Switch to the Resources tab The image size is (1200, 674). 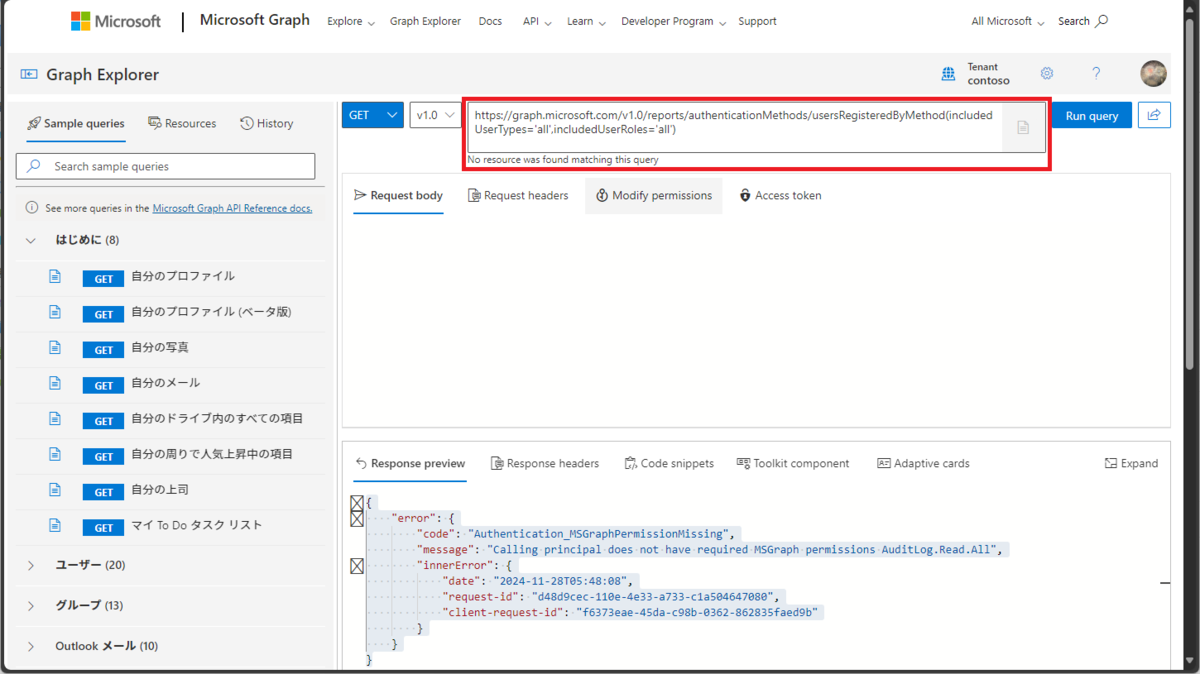pos(182,124)
